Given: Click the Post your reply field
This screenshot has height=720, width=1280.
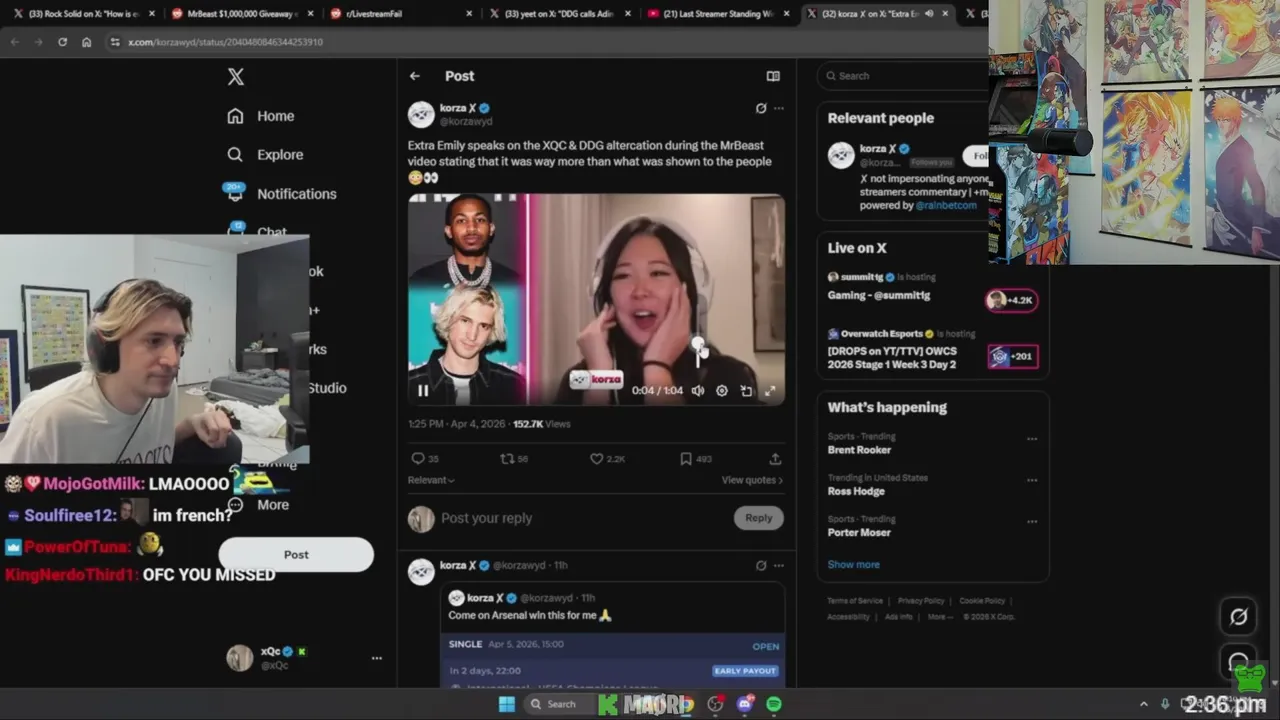Looking at the screenshot, I should click(x=580, y=518).
